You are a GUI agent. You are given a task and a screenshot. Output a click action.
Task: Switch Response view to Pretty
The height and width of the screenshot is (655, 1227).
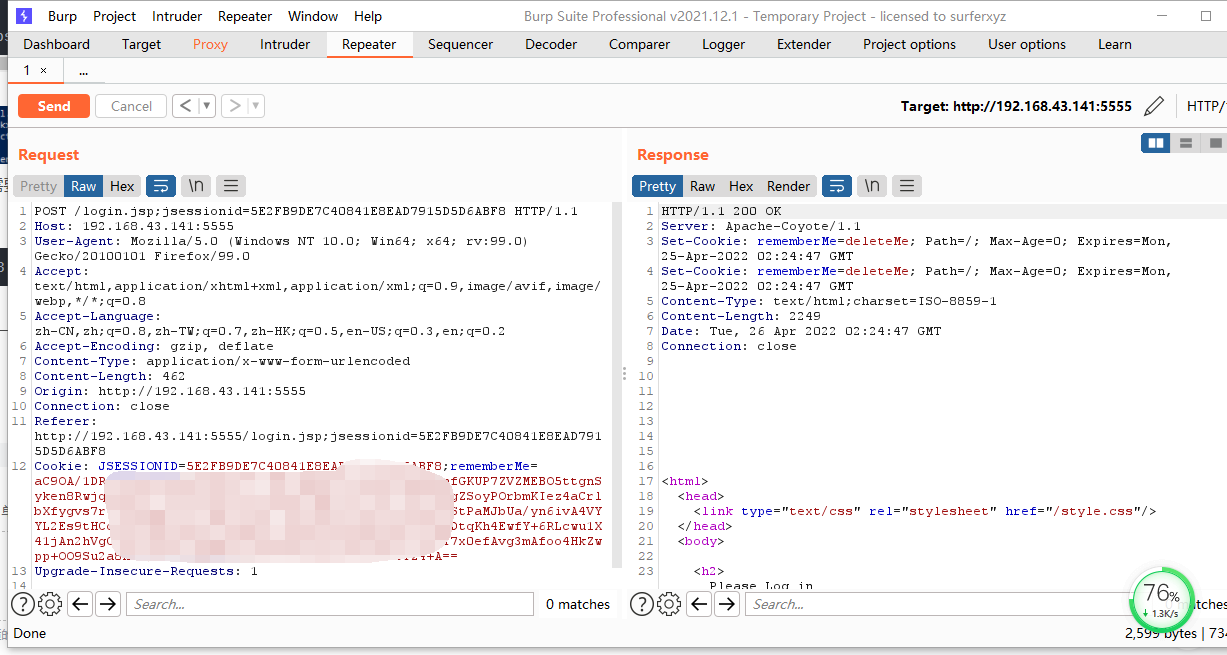[x=657, y=186]
